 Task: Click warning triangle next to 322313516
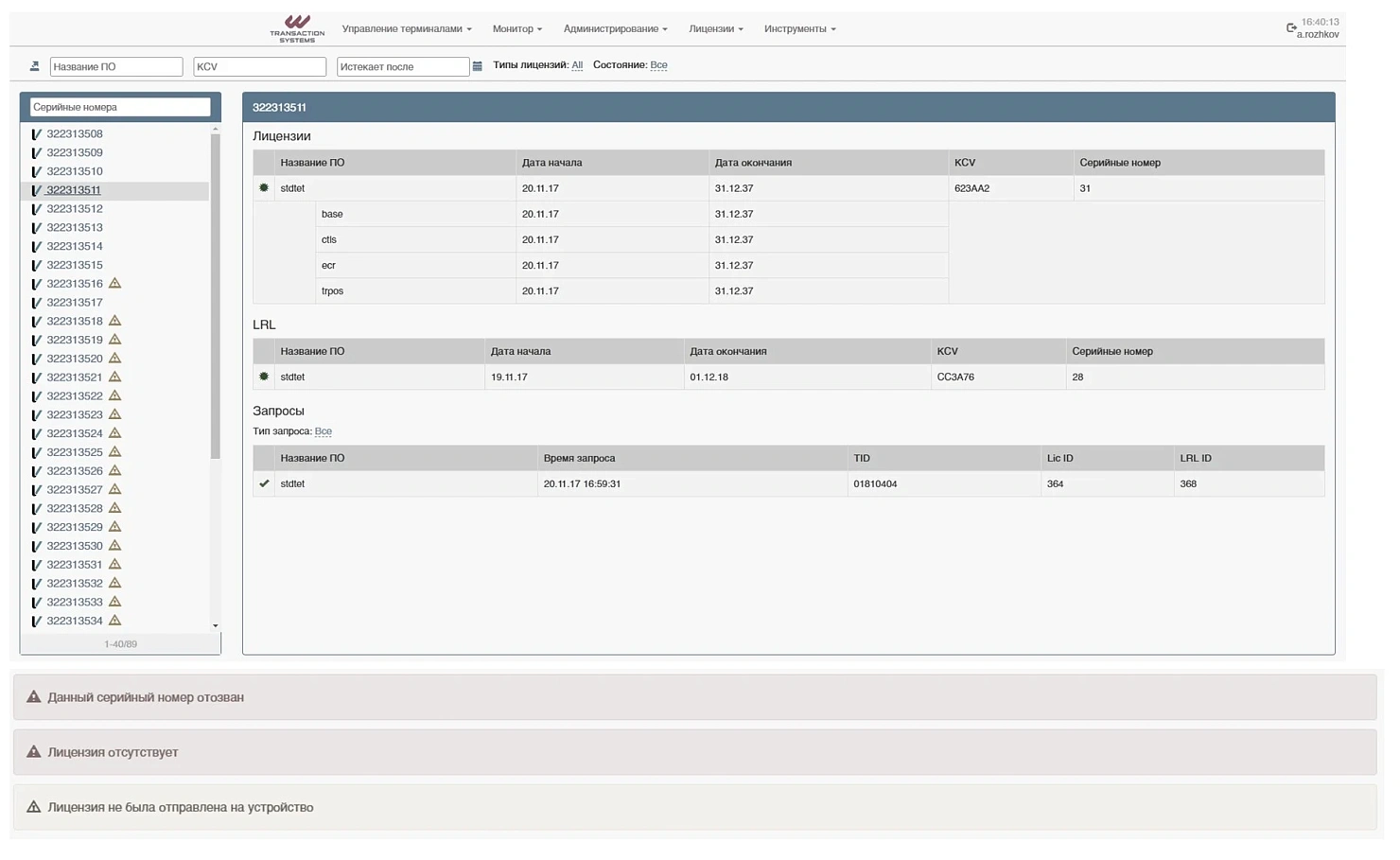coord(114,283)
